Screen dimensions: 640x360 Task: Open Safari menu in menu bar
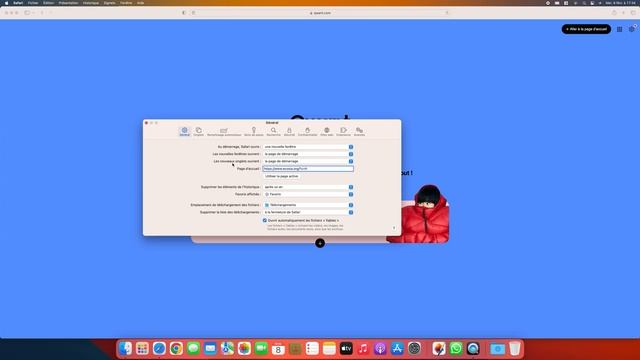point(18,3)
